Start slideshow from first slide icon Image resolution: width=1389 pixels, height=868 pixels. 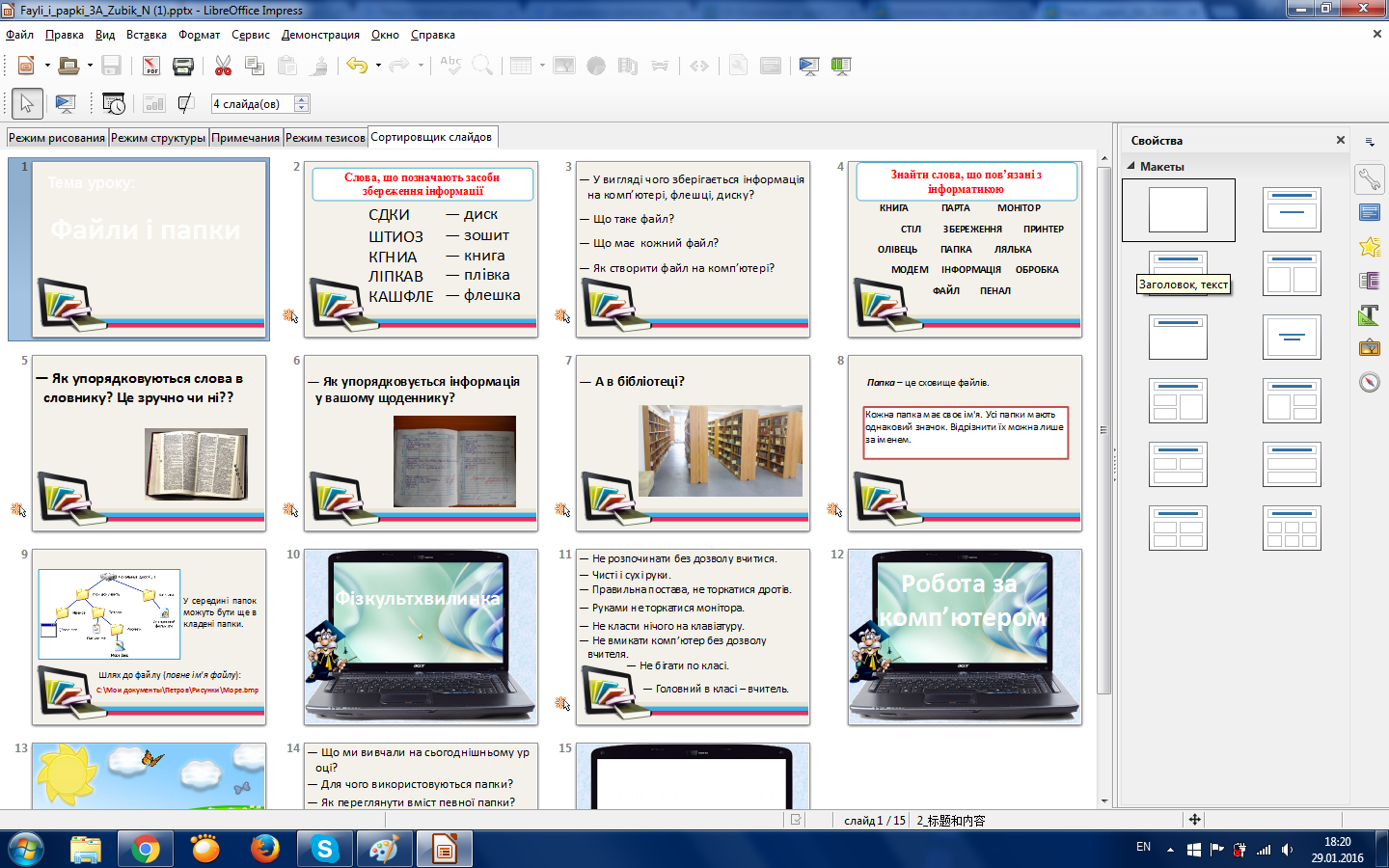click(x=809, y=66)
